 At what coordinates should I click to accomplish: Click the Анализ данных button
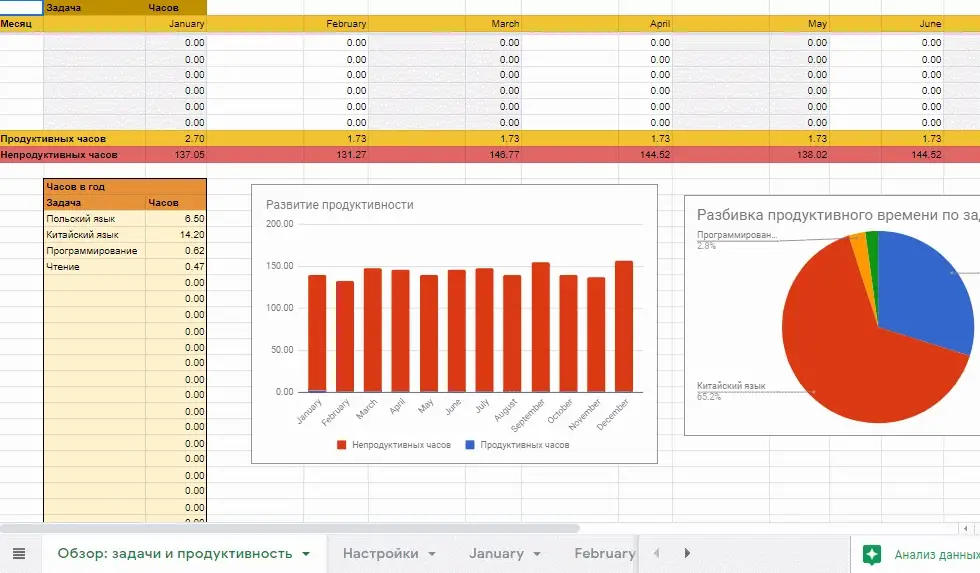point(936,554)
